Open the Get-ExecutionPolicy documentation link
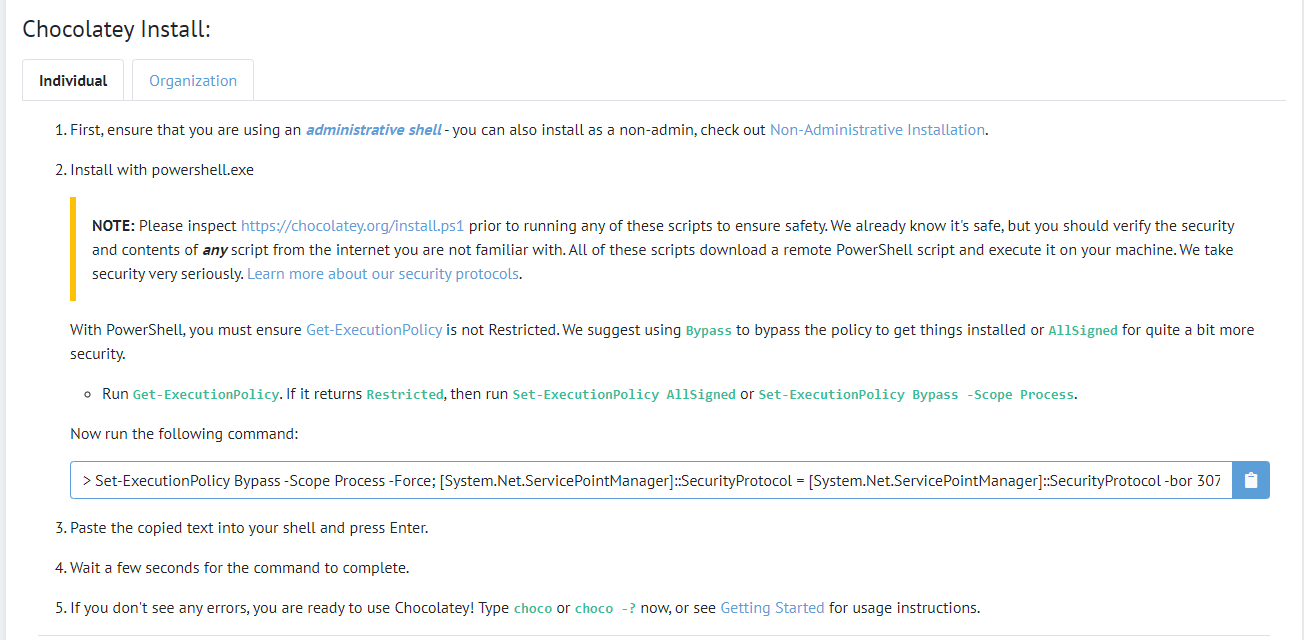 click(x=374, y=330)
